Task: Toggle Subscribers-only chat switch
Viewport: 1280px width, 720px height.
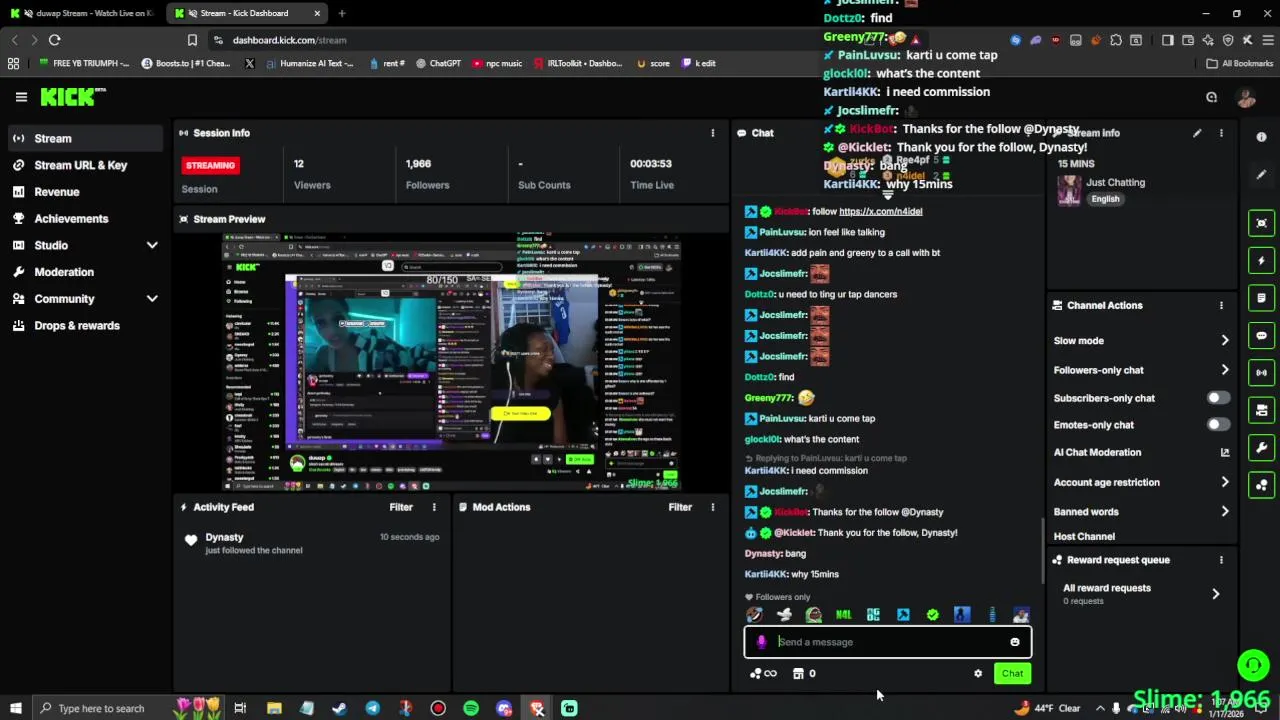Action: [1217, 398]
